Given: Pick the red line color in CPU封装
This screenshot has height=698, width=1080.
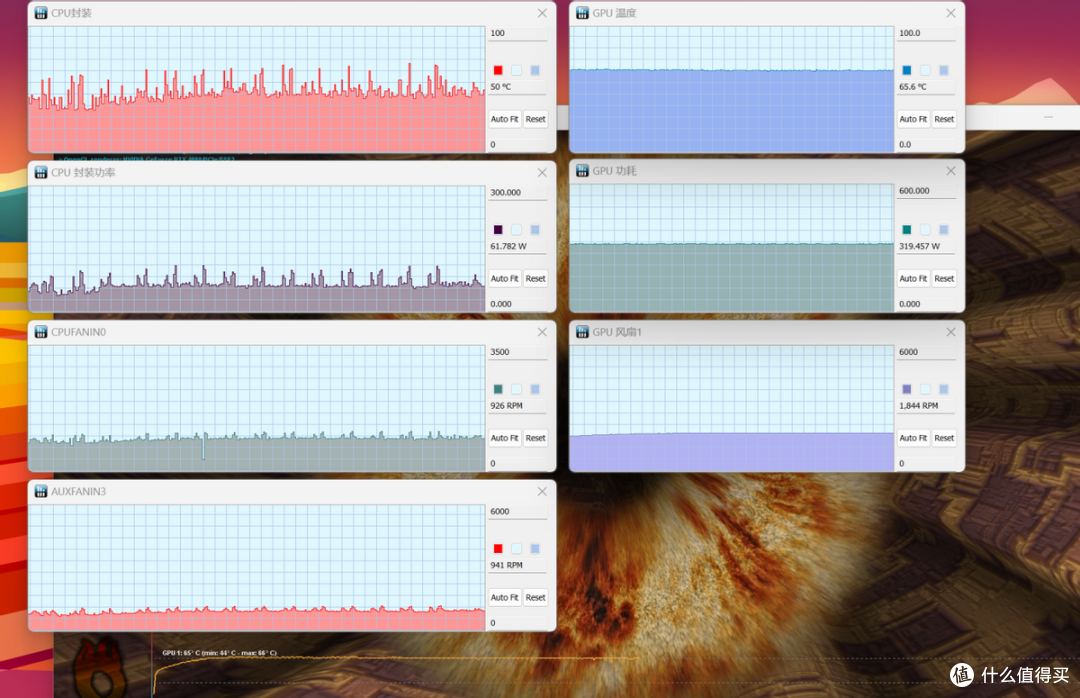Looking at the screenshot, I should point(498,70).
